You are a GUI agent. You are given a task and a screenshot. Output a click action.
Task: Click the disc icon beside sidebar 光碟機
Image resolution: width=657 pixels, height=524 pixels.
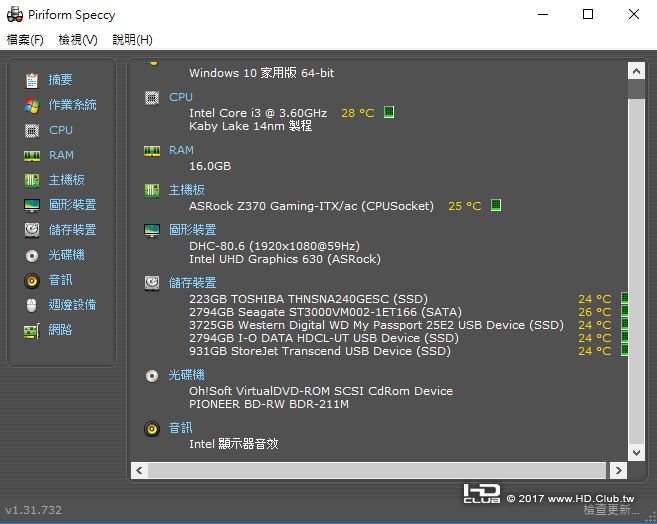pos(32,256)
